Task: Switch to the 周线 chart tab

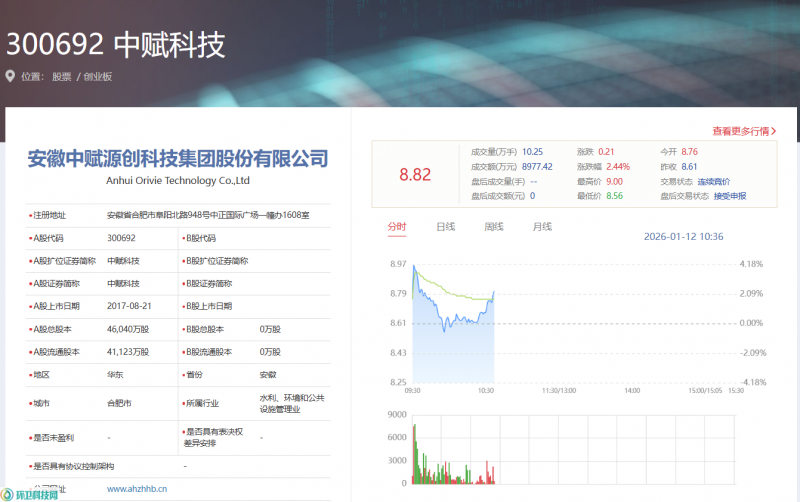Action: (x=494, y=227)
